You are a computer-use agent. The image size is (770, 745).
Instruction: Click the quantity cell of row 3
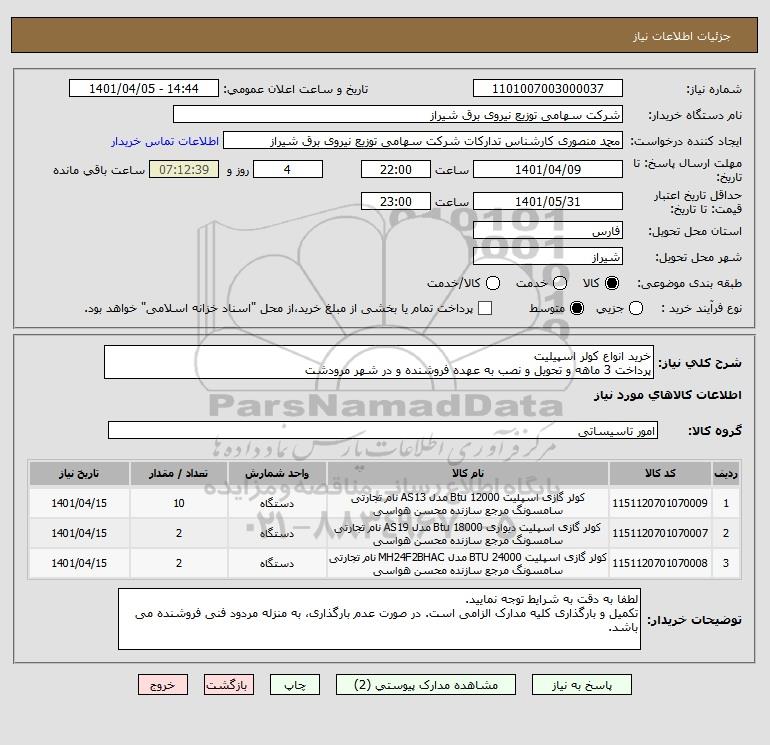pos(179,563)
